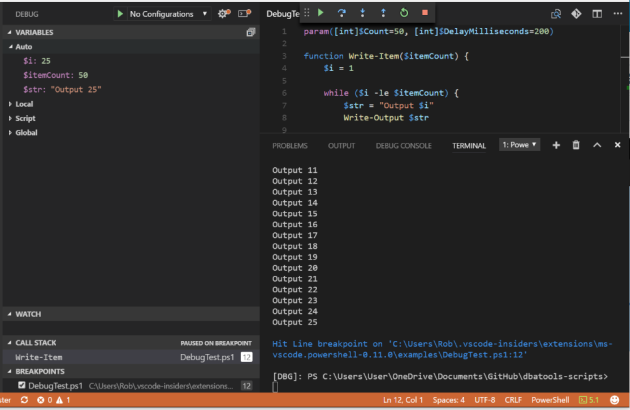Click the Step Into debug icon
This screenshot has width=630, height=410.
click(x=361, y=13)
